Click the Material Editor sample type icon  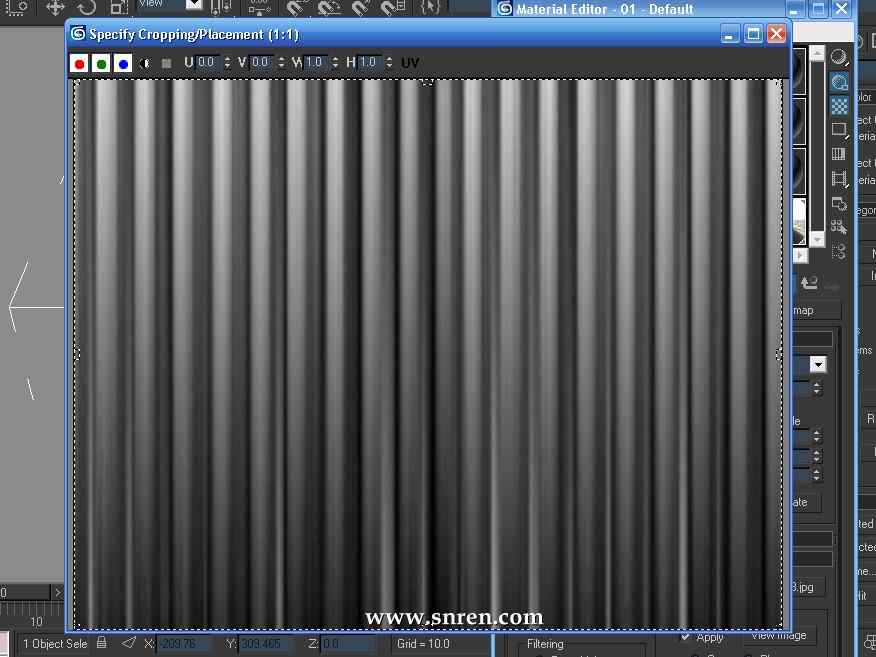pos(839,57)
